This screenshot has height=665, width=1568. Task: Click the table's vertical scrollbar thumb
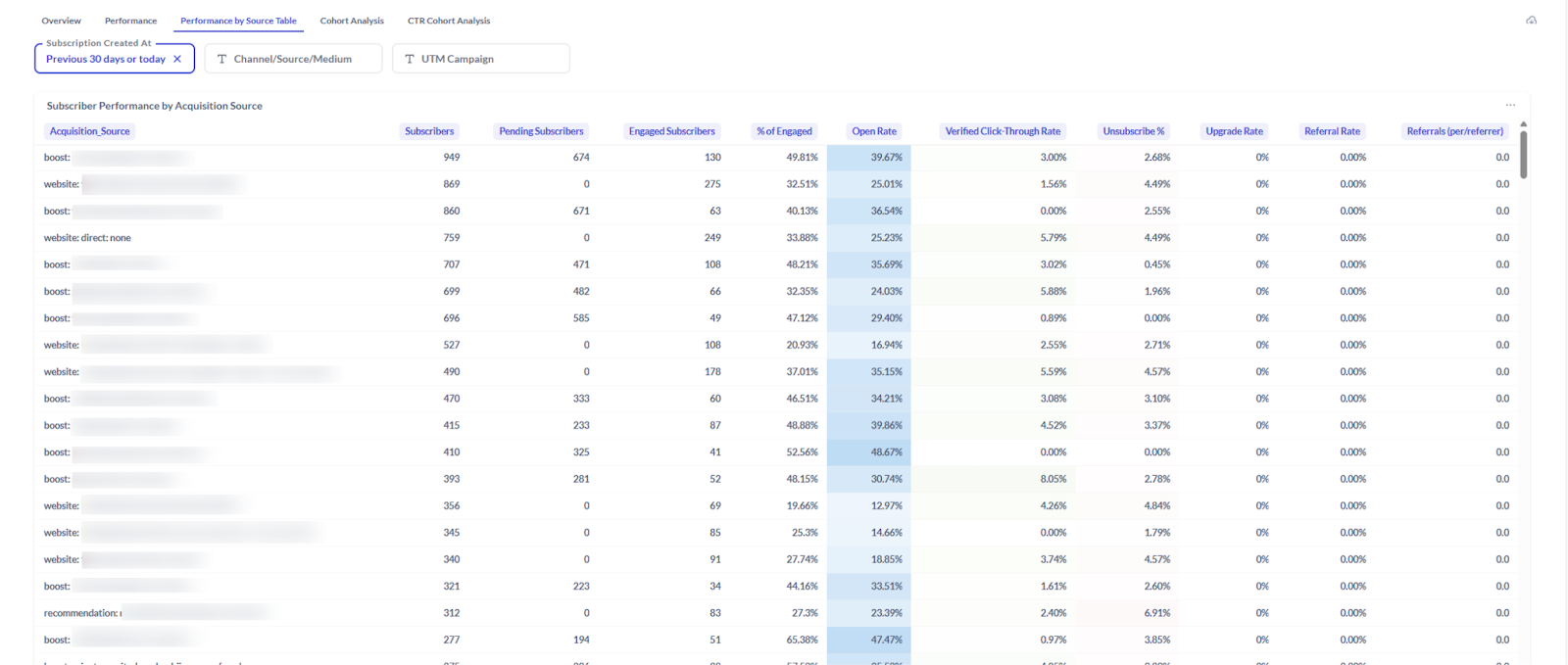coord(1523,155)
